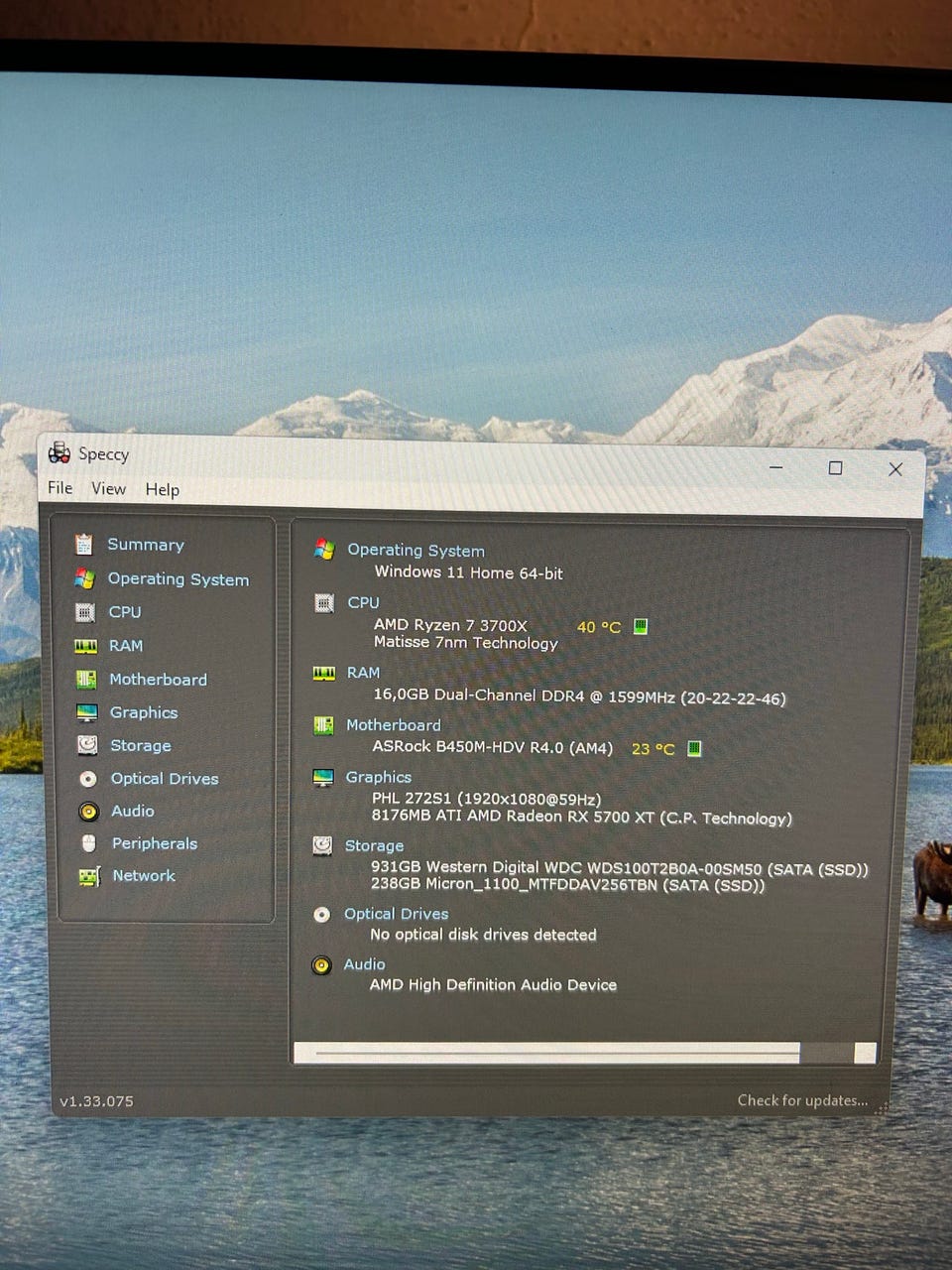Click Optical Drives disc icon in summary pane
This screenshot has width=952, height=1270.
321,914
